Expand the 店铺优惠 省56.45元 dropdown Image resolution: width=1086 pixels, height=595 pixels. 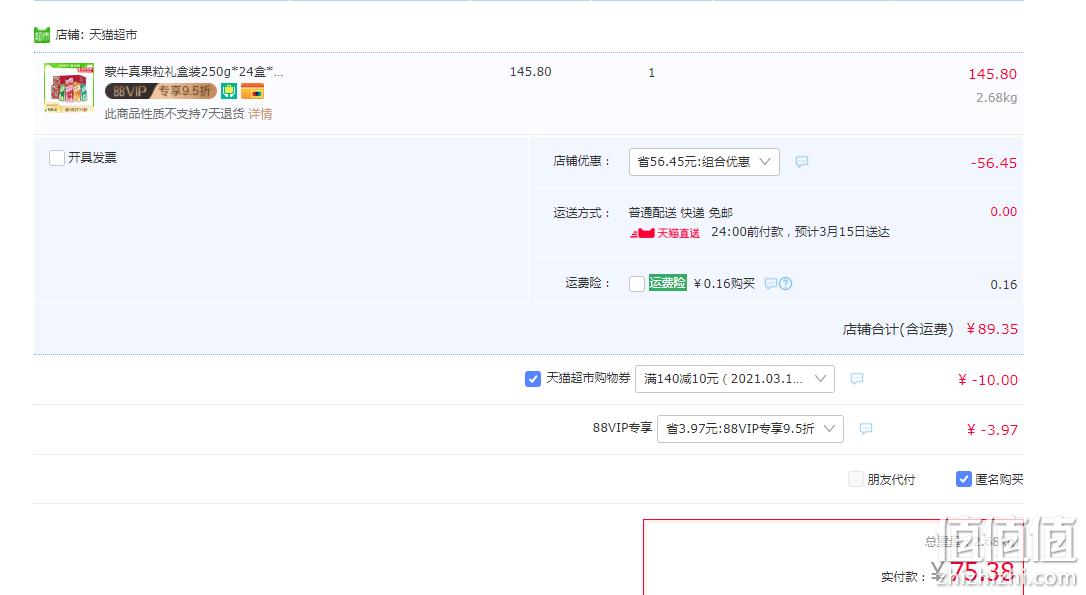(704, 161)
